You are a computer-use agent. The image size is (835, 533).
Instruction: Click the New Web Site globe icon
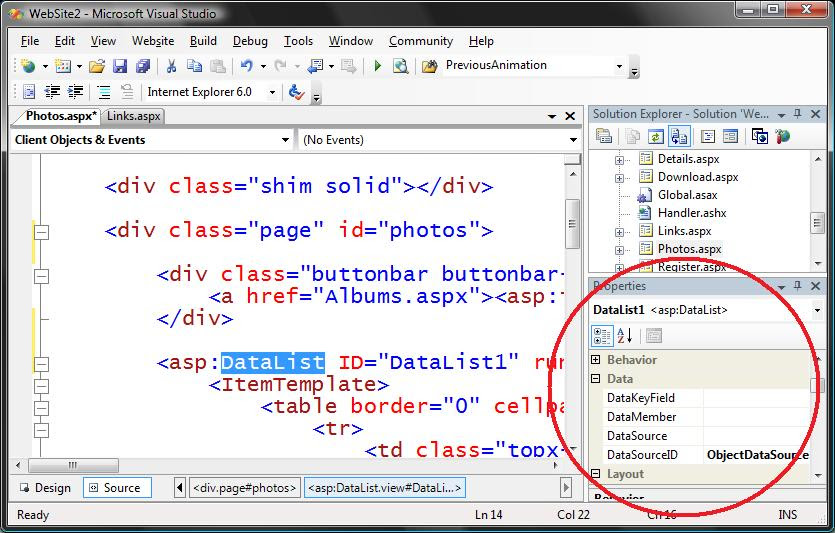(28, 66)
